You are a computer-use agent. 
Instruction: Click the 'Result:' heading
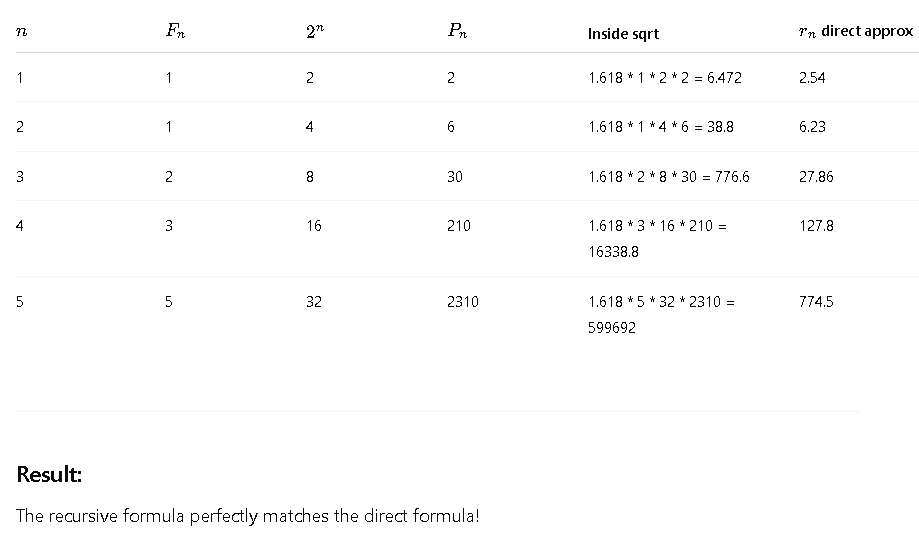coord(49,474)
